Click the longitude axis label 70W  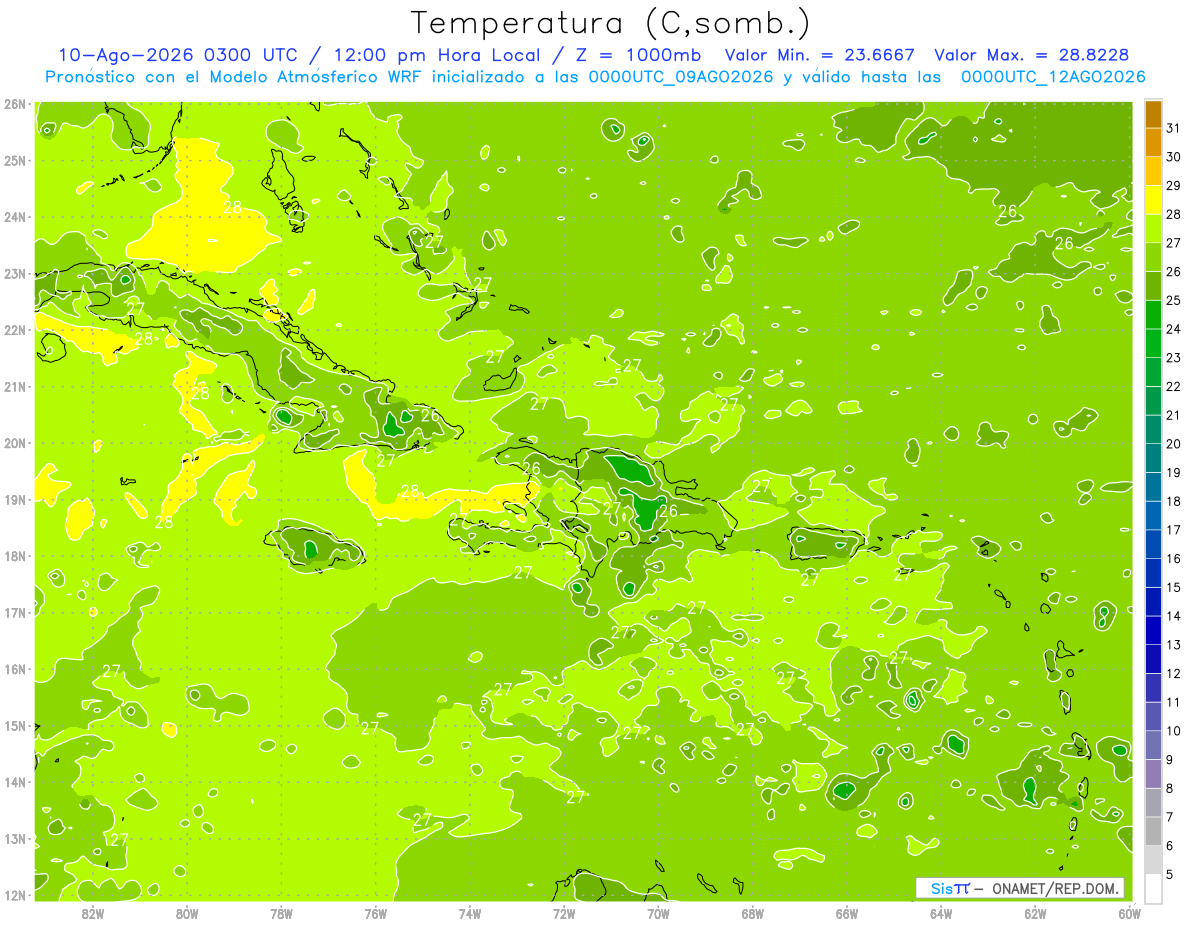(658, 913)
